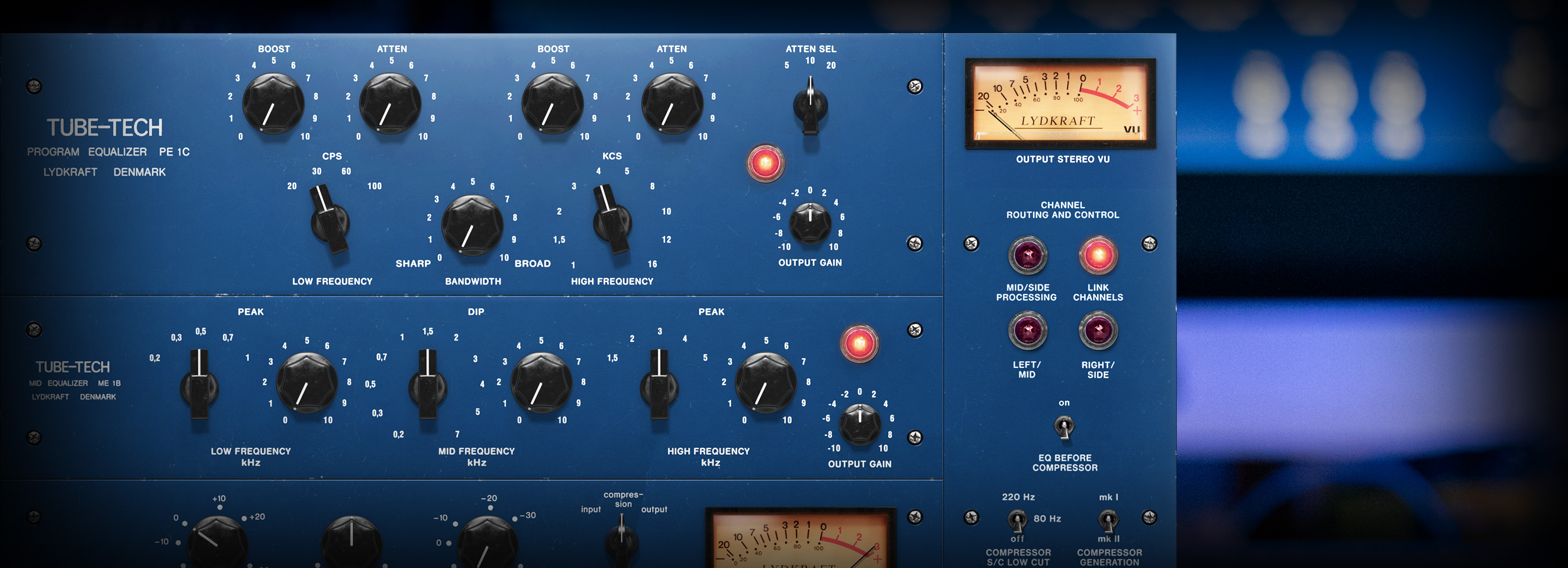The height and width of the screenshot is (568, 1568).
Task: Click the Compressor S/C Low Cut switch
Action: point(1017,519)
